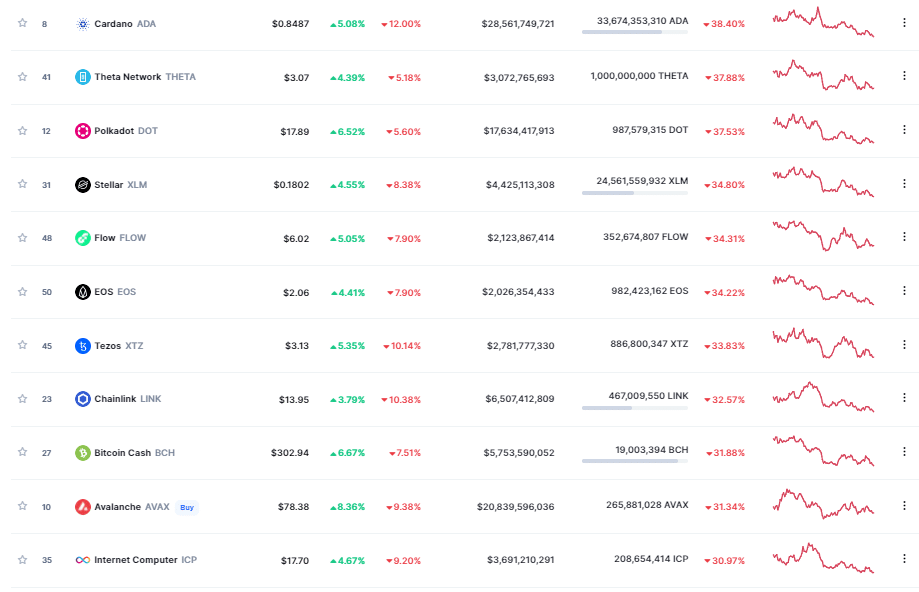The height and width of the screenshot is (592, 919).
Task: Click the Cardano coin logo
Action: coord(83,24)
